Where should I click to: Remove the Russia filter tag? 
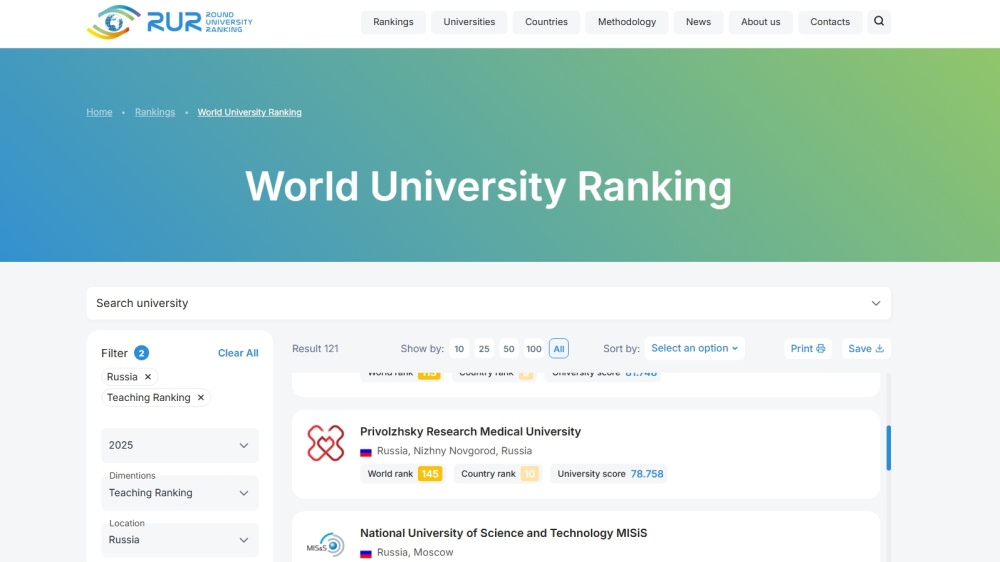coord(148,377)
